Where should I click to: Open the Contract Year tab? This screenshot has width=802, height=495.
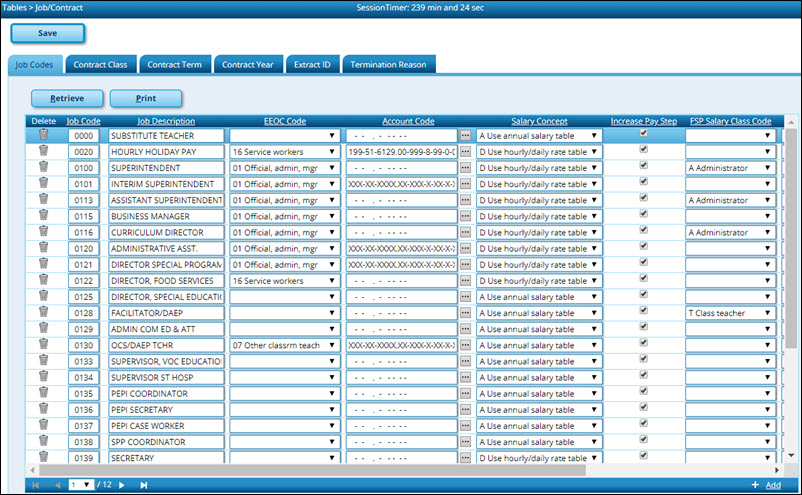coord(248,64)
